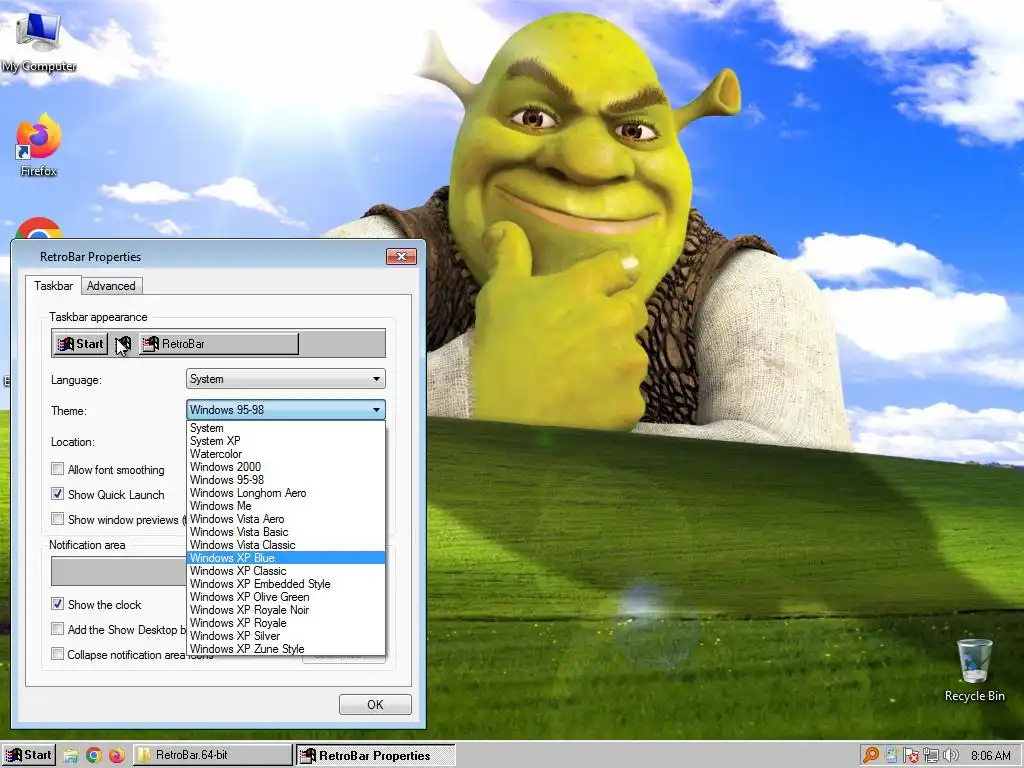Click the preview Start button in Taskbar appearance
Screen dimensions: 1024x768
(80, 344)
